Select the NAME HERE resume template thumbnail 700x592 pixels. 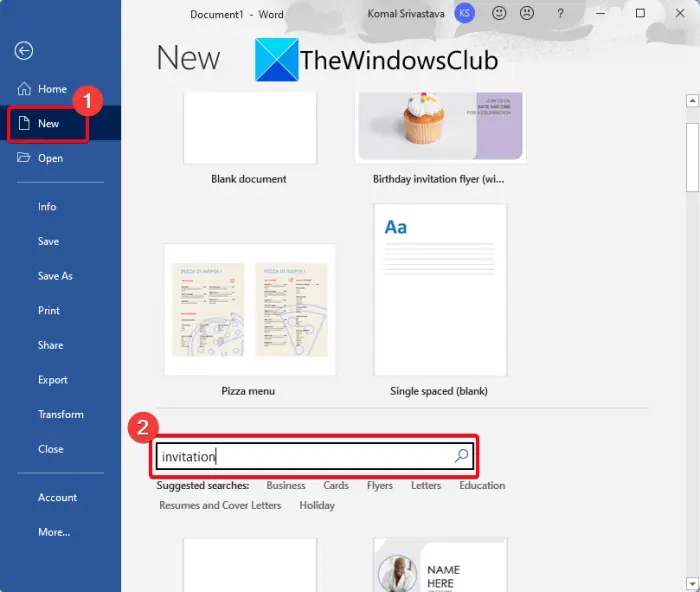coord(440,565)
